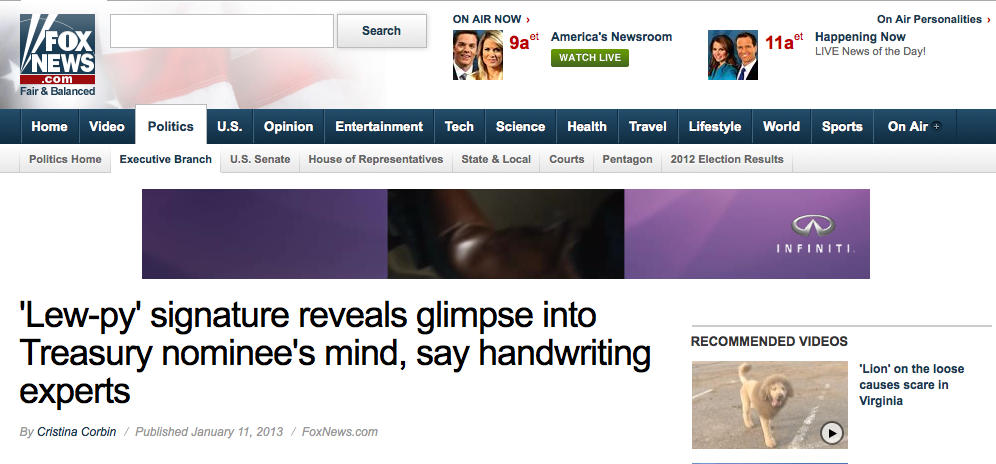Open the Pentagon subtab
996x464 pixels.
point(627,160)
